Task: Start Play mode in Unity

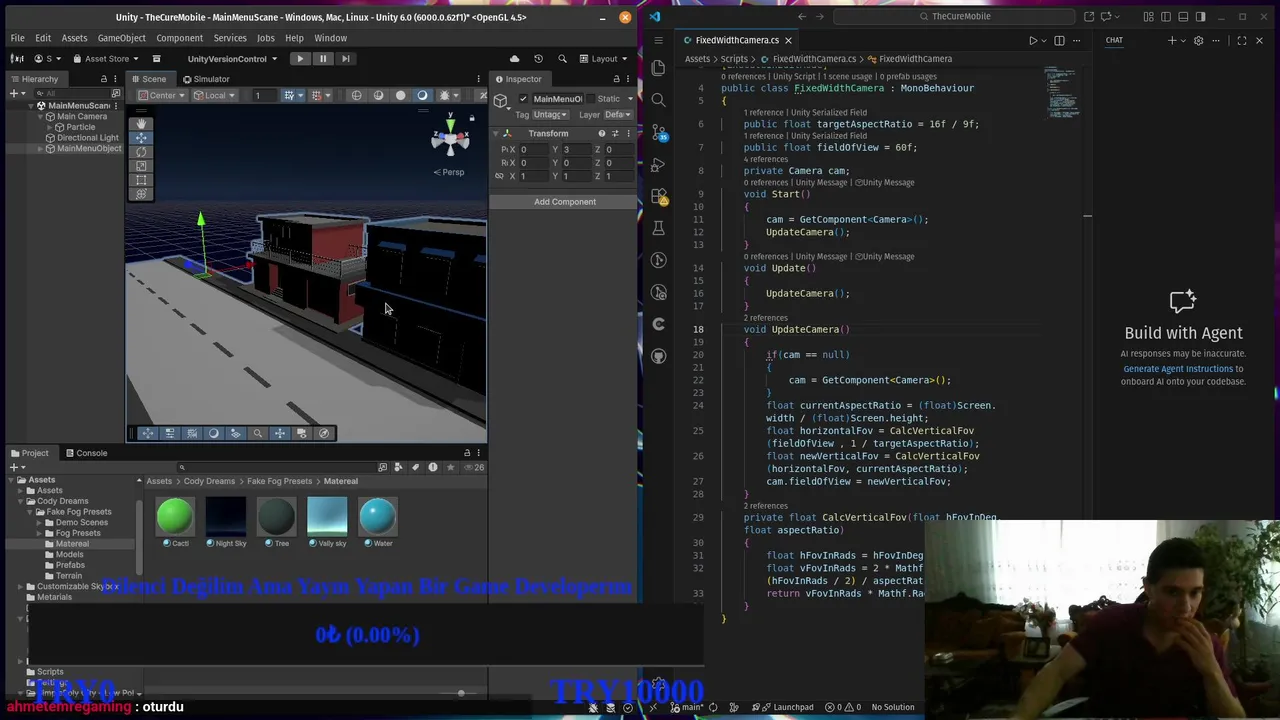Action: pos(300,58)
